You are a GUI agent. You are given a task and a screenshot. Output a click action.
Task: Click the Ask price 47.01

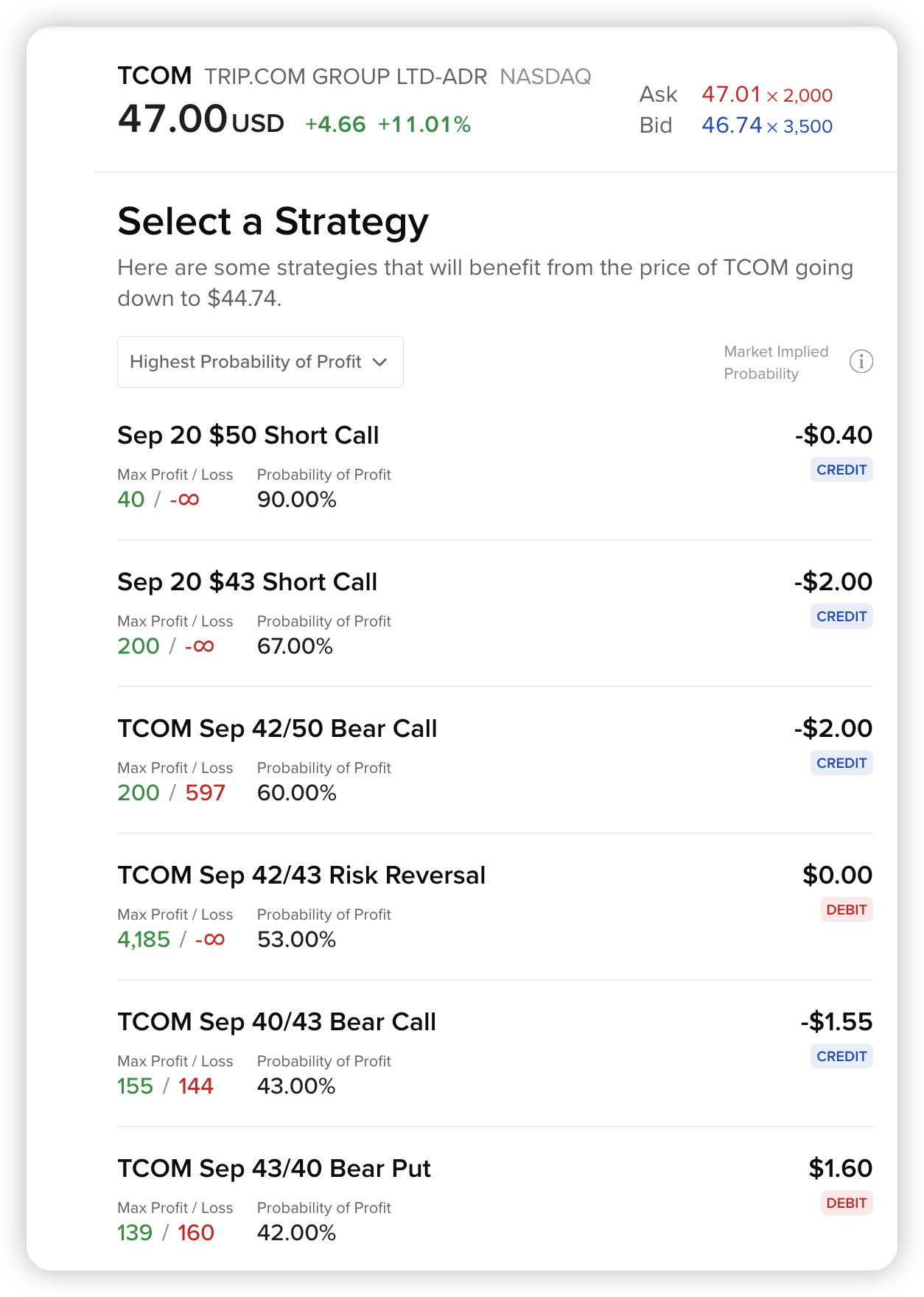731,94
